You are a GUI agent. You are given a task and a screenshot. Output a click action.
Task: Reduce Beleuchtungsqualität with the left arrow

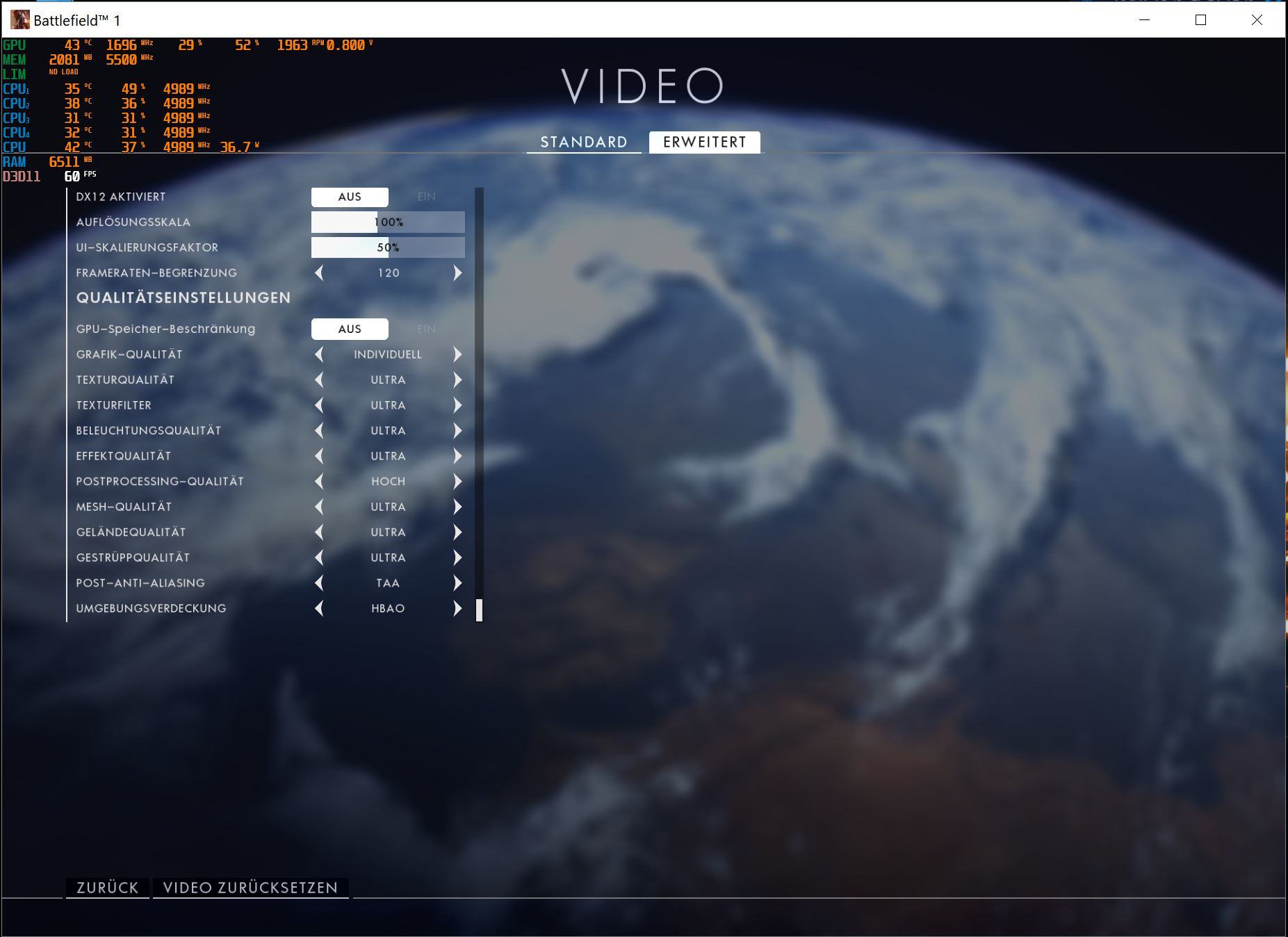pyautogui.click(x=319, y=431)
